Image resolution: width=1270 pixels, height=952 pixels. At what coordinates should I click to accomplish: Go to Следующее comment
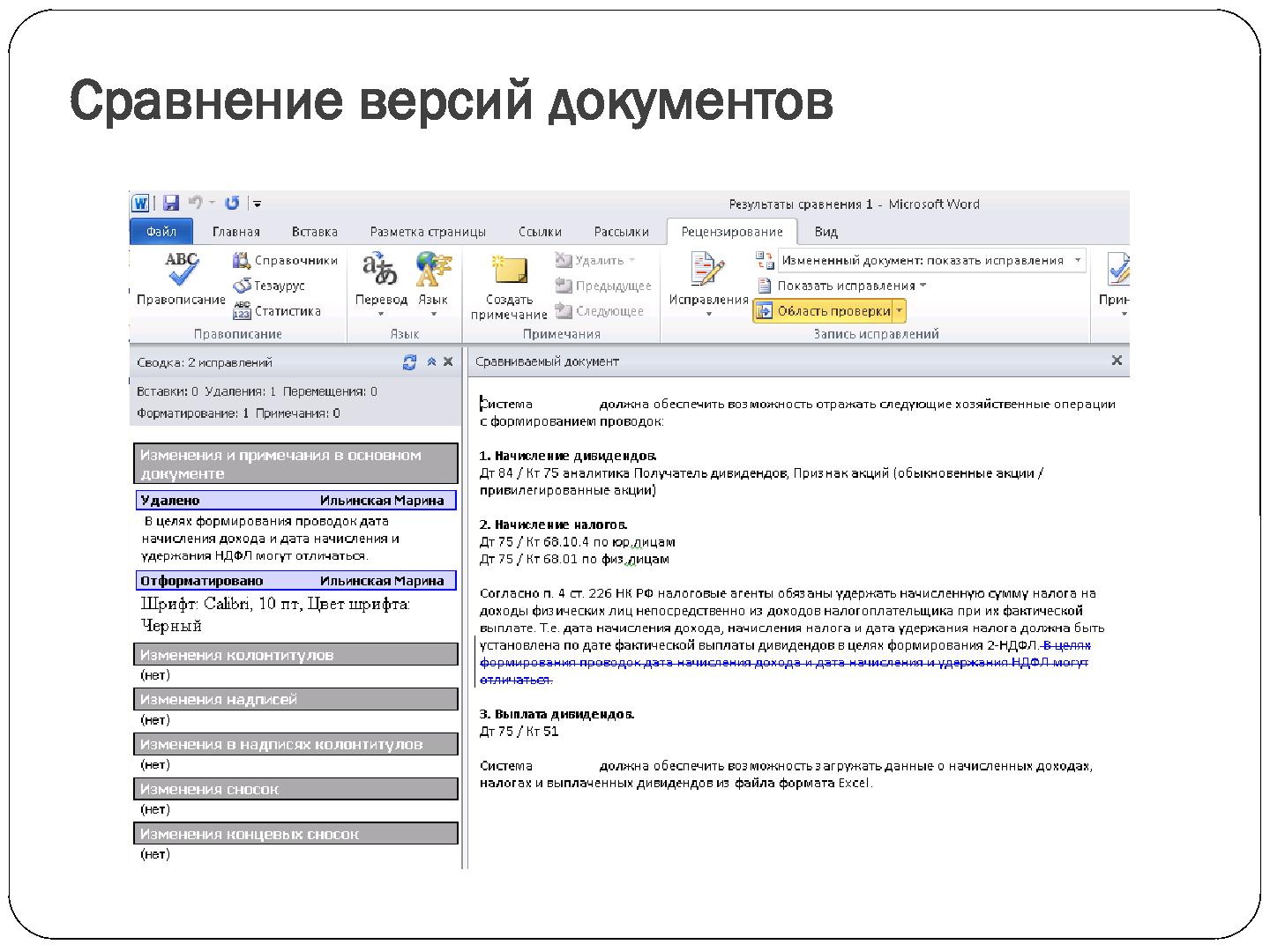(x=600, y=310)
